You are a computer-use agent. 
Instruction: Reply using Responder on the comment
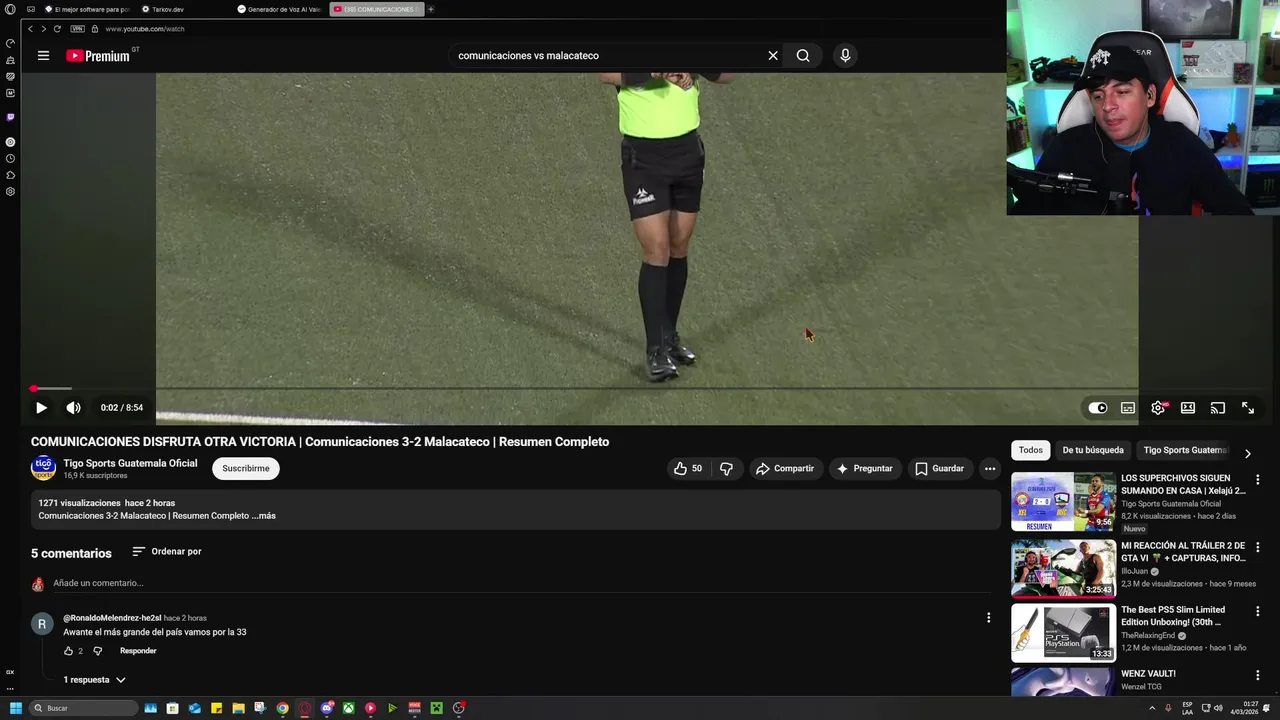pos(138,651)
